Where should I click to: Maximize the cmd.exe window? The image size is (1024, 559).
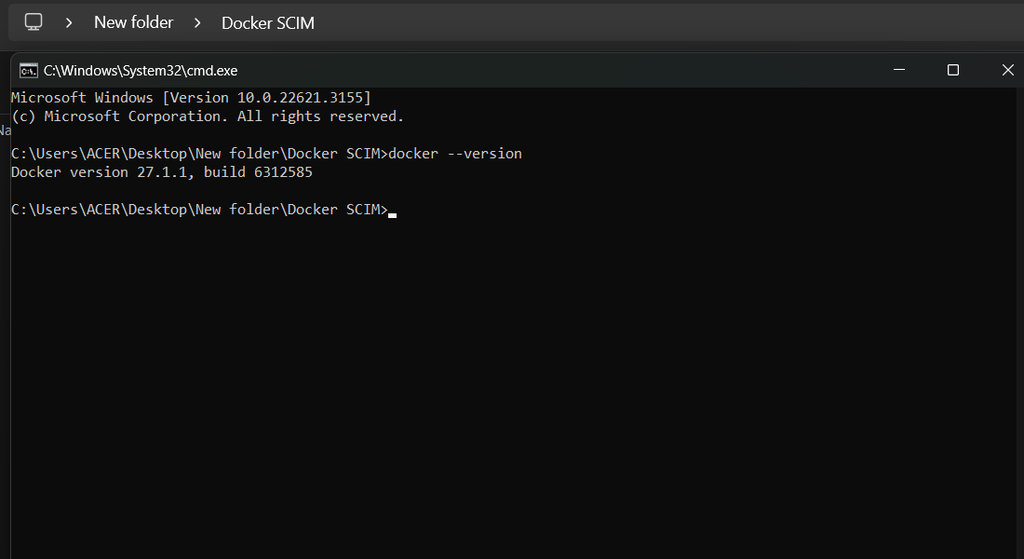(x=953, y=70)
